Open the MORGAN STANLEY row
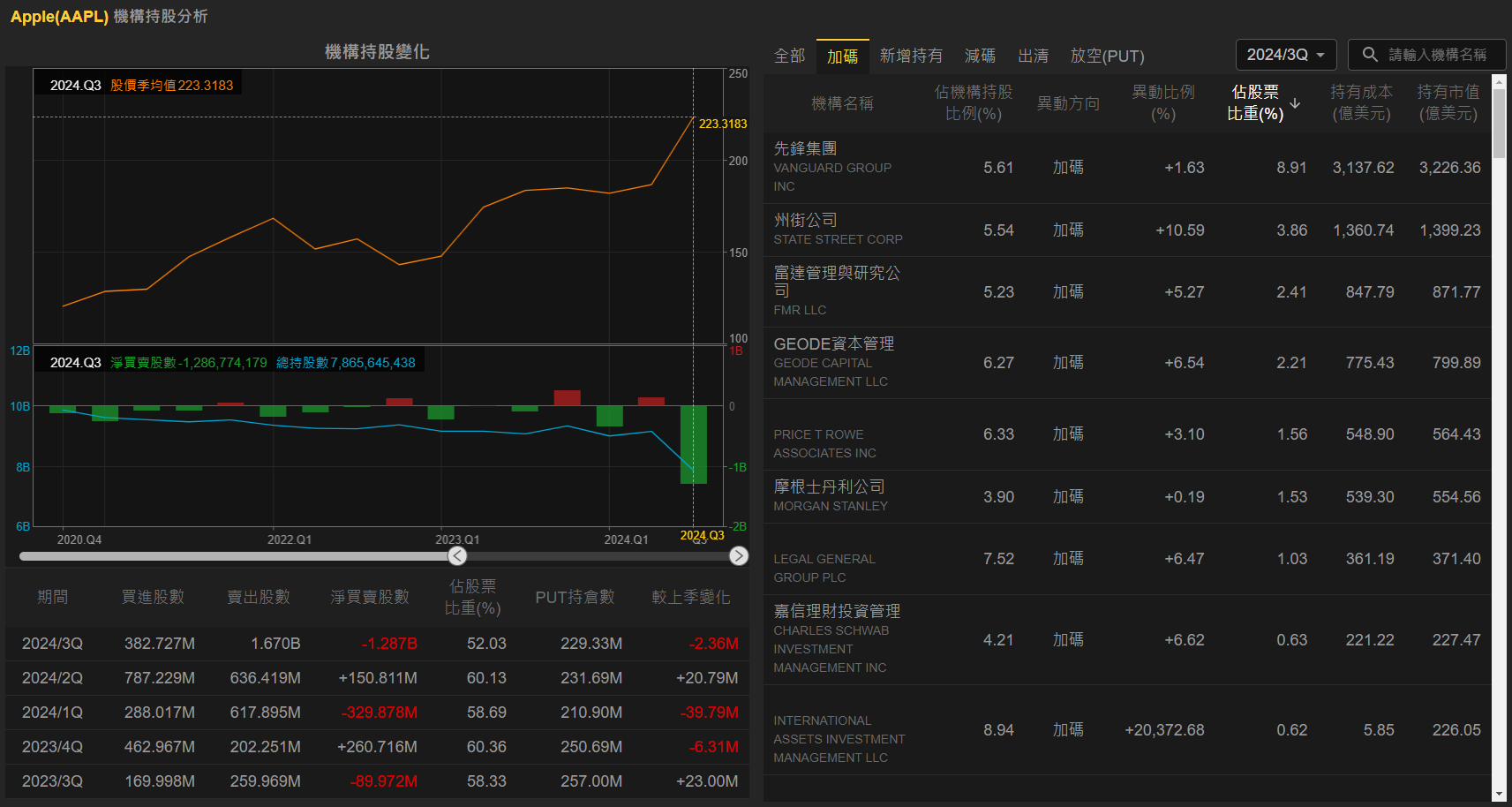The width and height of the screenshot is (1512, 807). point(1127,497)
